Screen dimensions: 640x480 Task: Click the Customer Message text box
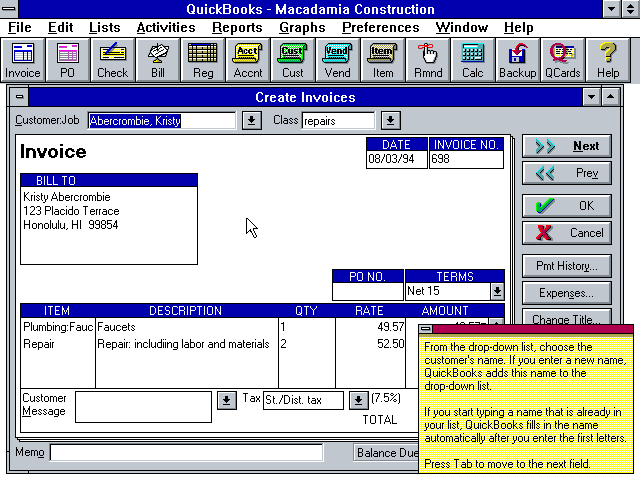pyautogui.click(x=143, y=407)
